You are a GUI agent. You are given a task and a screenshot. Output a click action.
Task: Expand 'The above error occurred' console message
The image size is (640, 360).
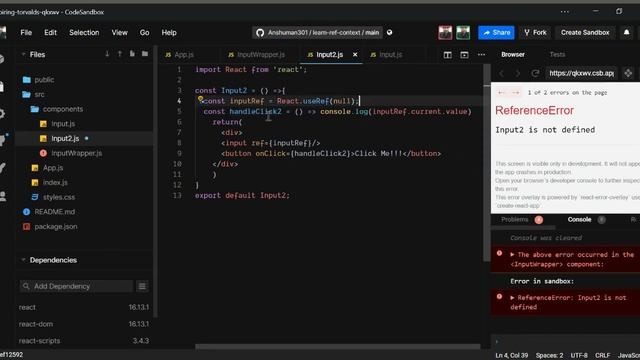pyautogui.click(x=512, y=255)
